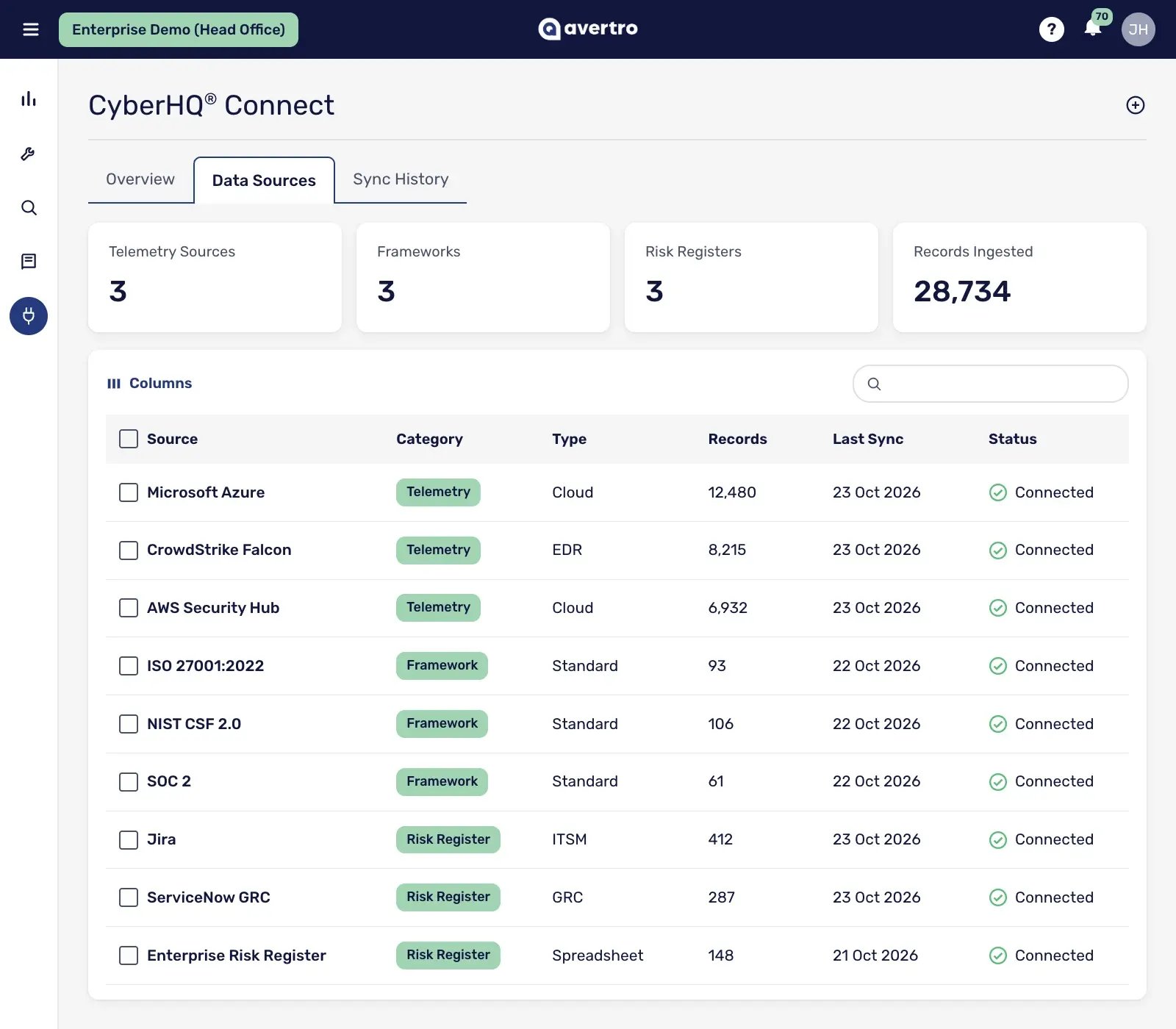Open the search sidebar icon
Image resolution: width=1176 pixels, height=1029 pixels.
click(x=29, y=208)
